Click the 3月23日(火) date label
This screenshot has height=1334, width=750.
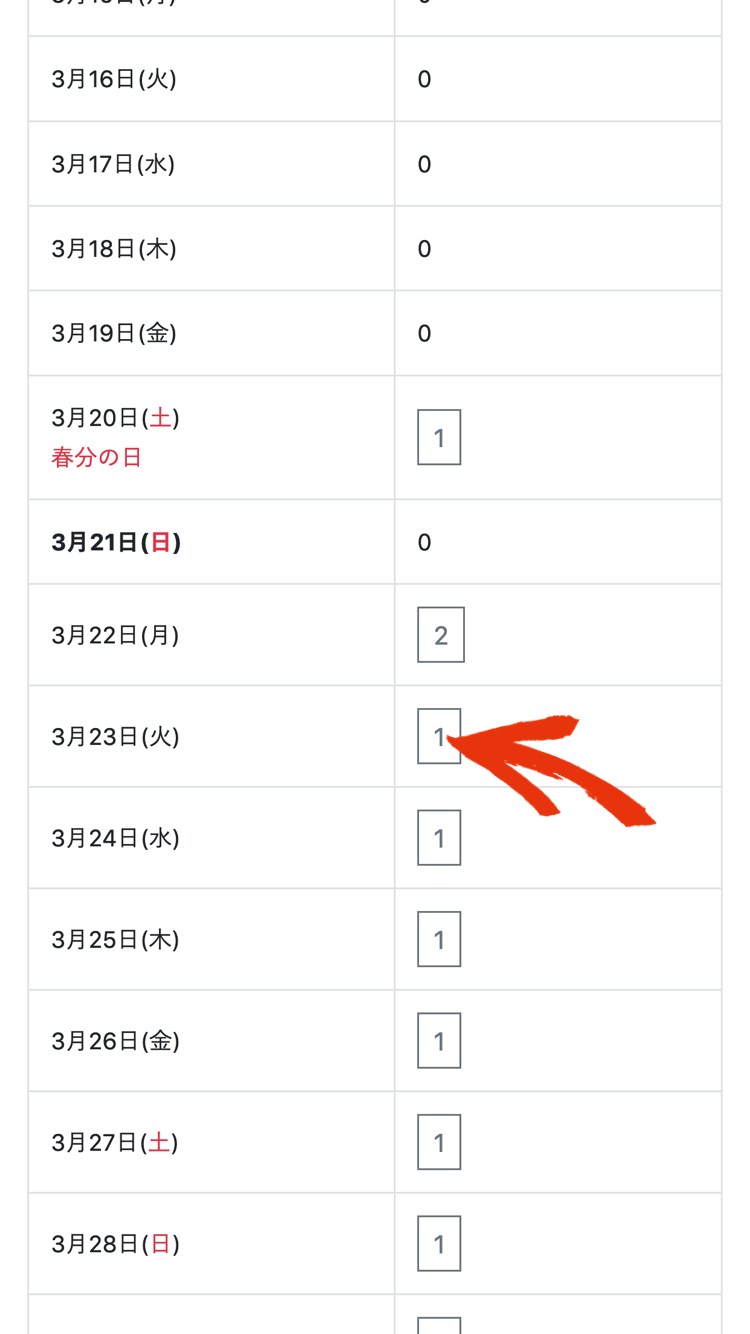pos(115,737)
